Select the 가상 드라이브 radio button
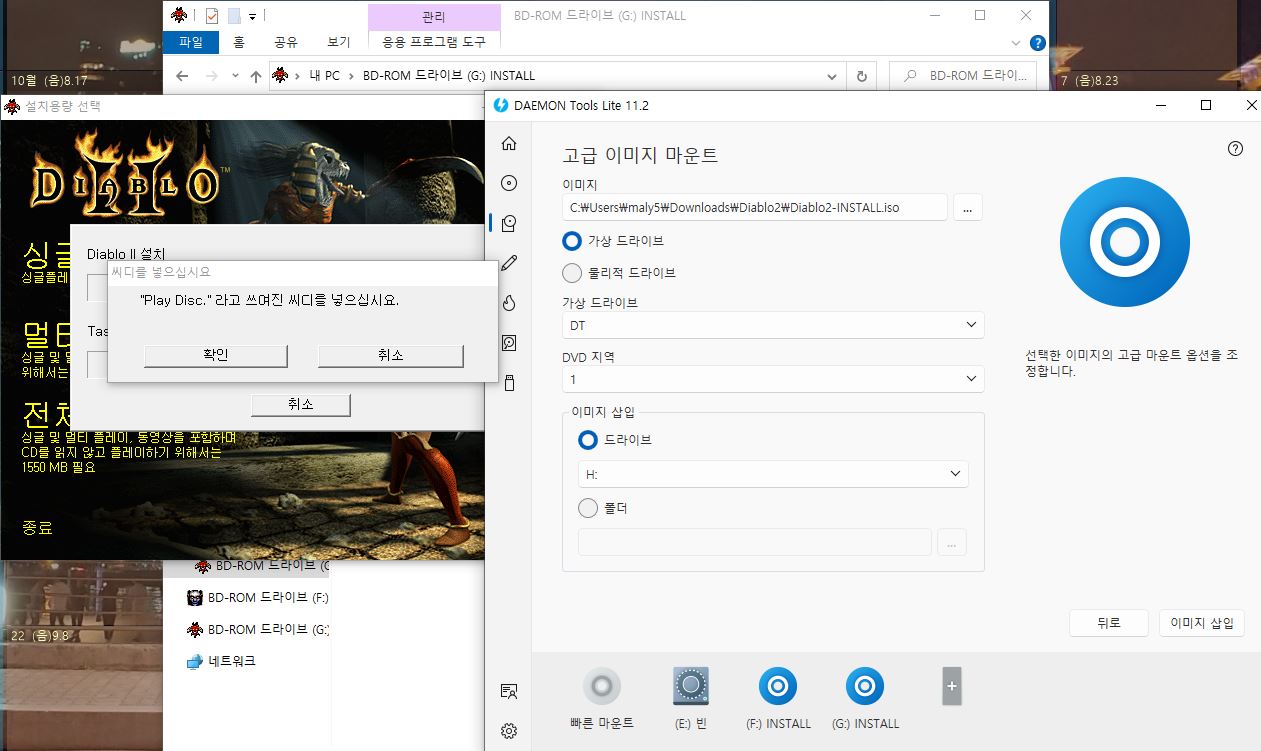Screen dimensions: 1261x751 click(x=572, y=241)
